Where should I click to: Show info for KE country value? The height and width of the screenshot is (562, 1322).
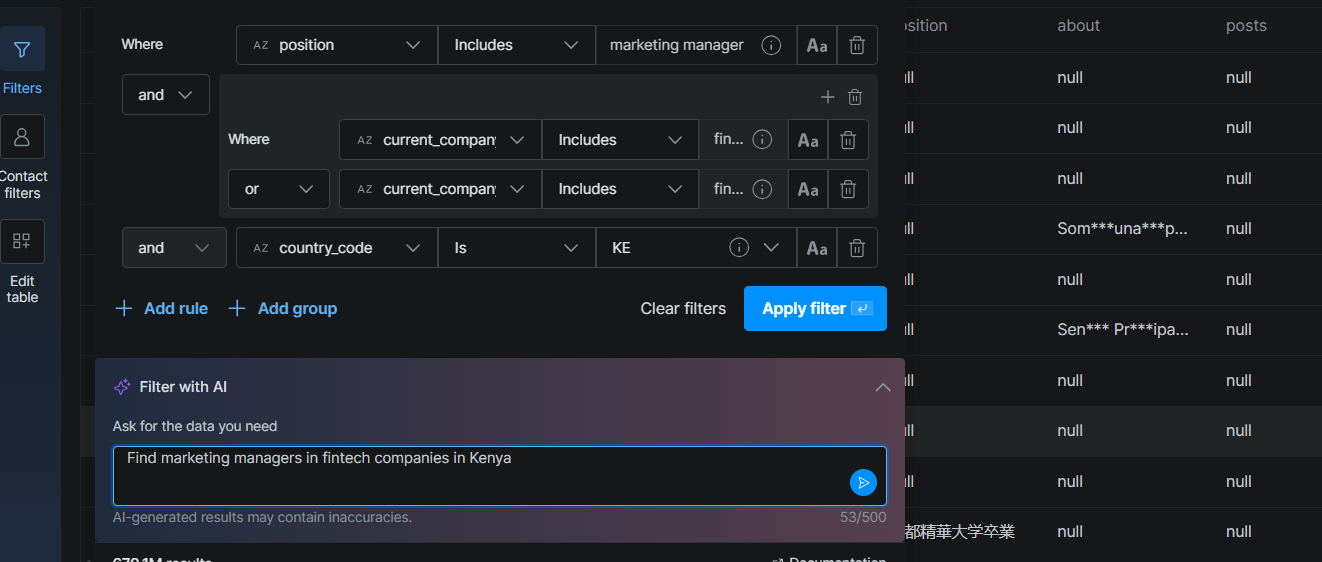click(x=739, y=248)
